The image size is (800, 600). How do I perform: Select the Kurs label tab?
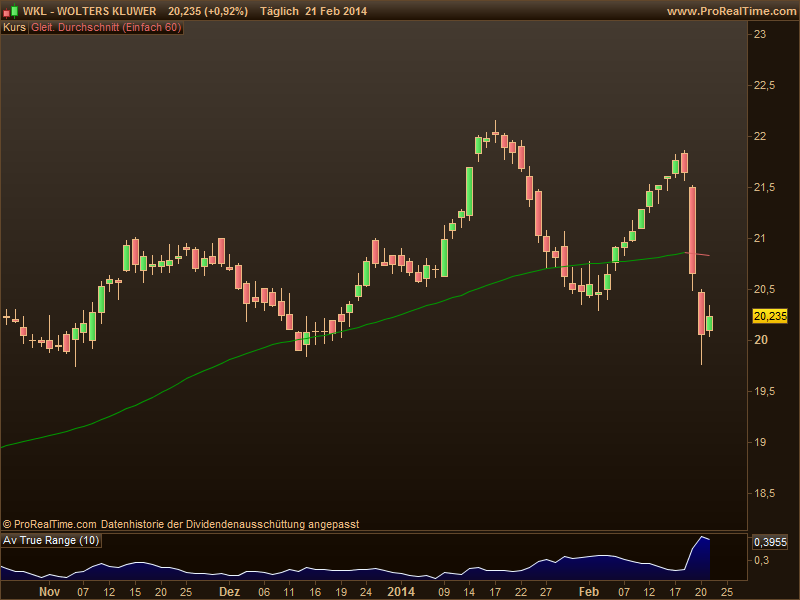coord(14,28)
